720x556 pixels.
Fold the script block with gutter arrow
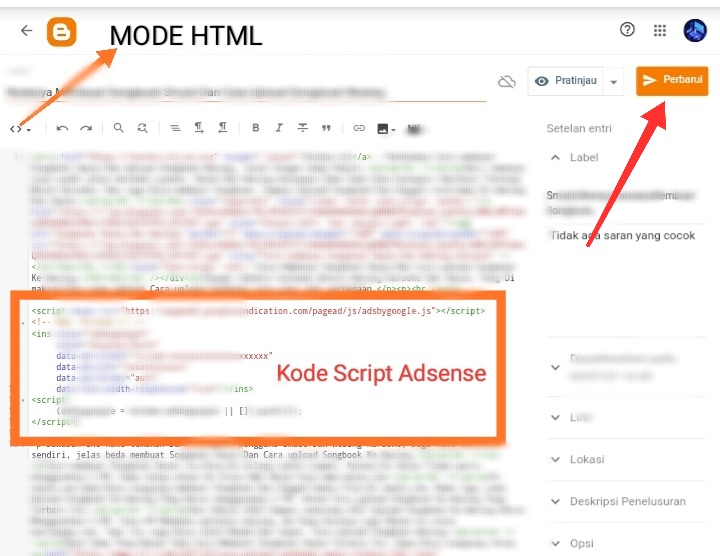click(x=23, y=400)
